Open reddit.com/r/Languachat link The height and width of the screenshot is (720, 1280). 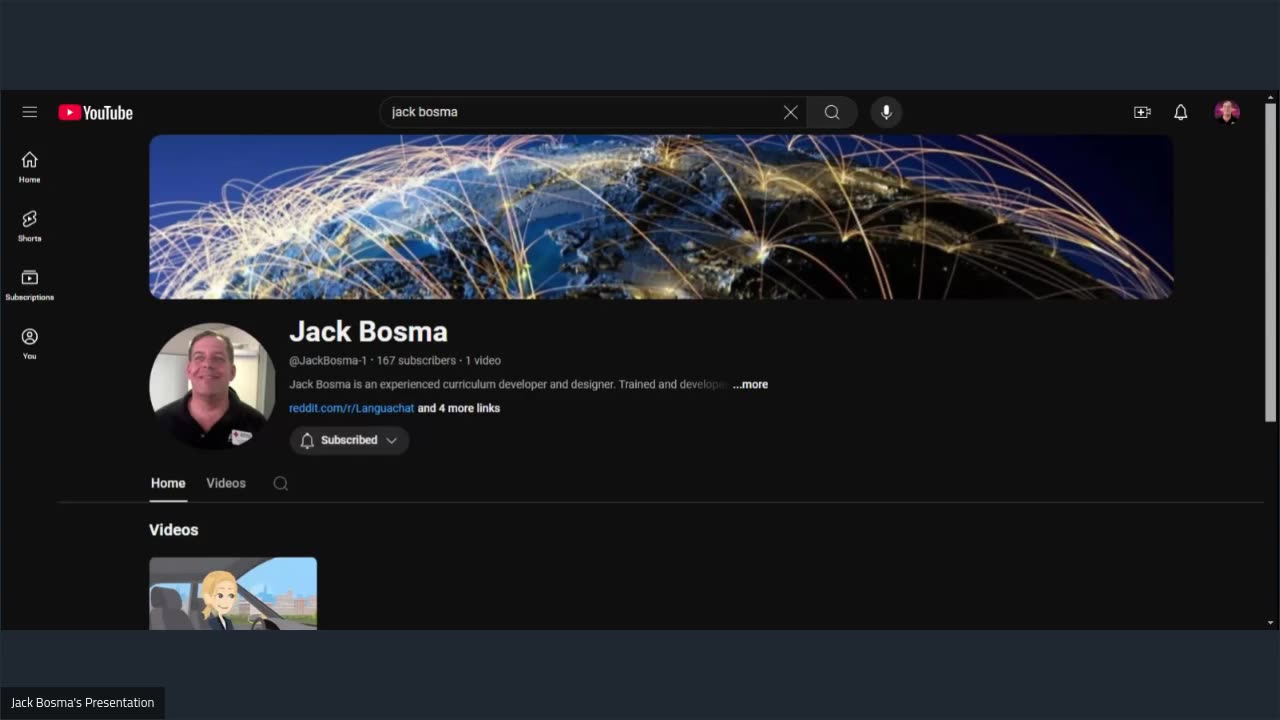[x=351, y=408]
